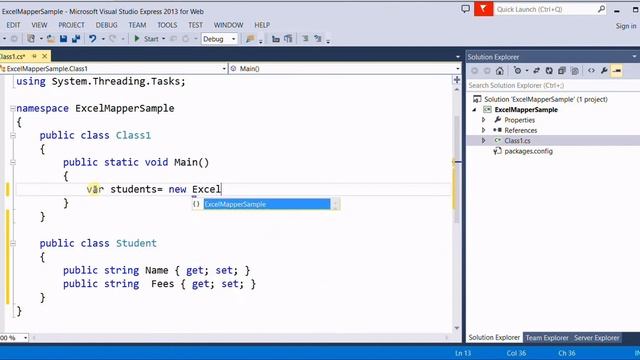Open the red notifications flag icon

(x=483, y=9)
